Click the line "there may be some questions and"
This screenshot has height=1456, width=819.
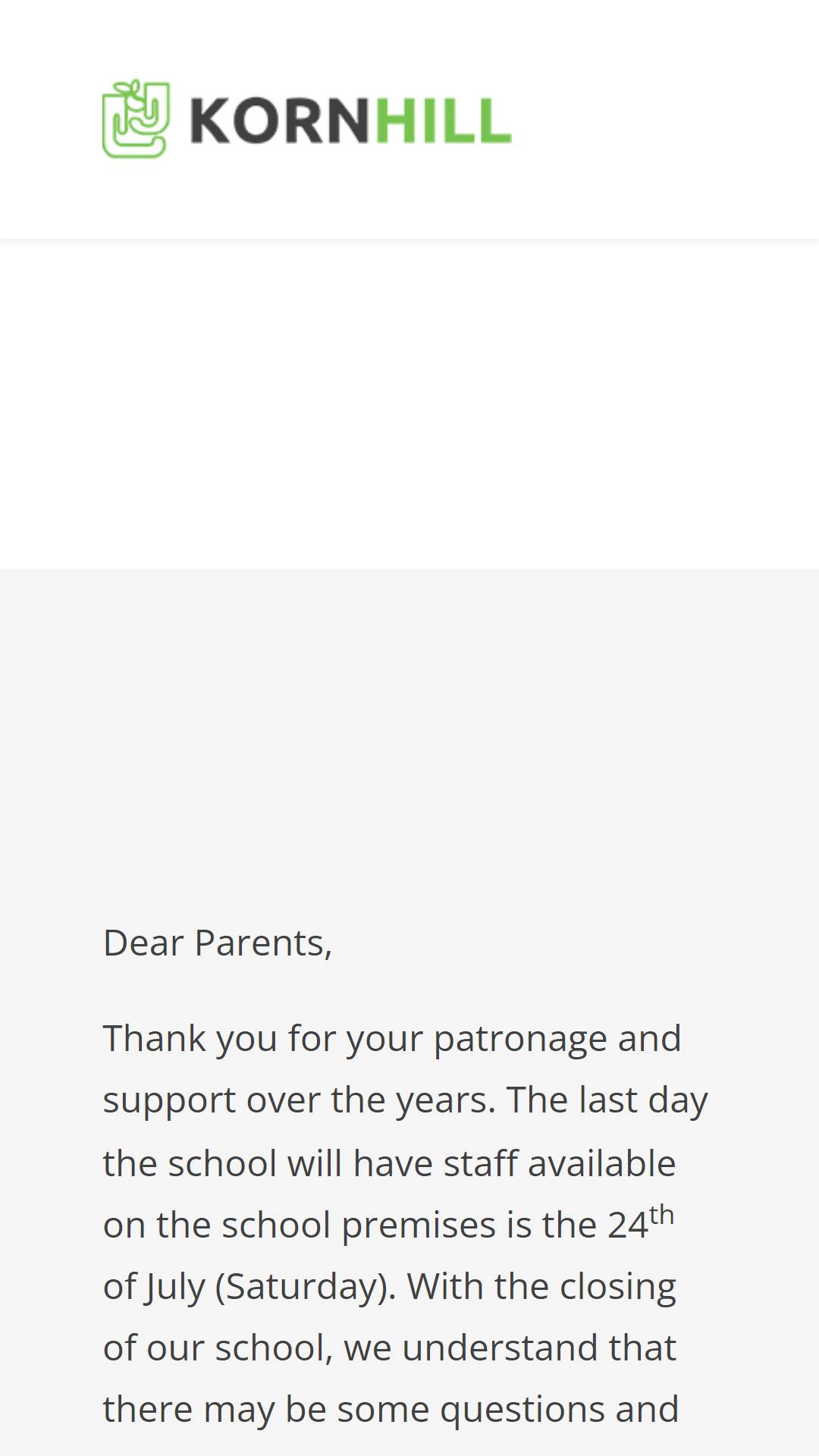click(391, 1410)
